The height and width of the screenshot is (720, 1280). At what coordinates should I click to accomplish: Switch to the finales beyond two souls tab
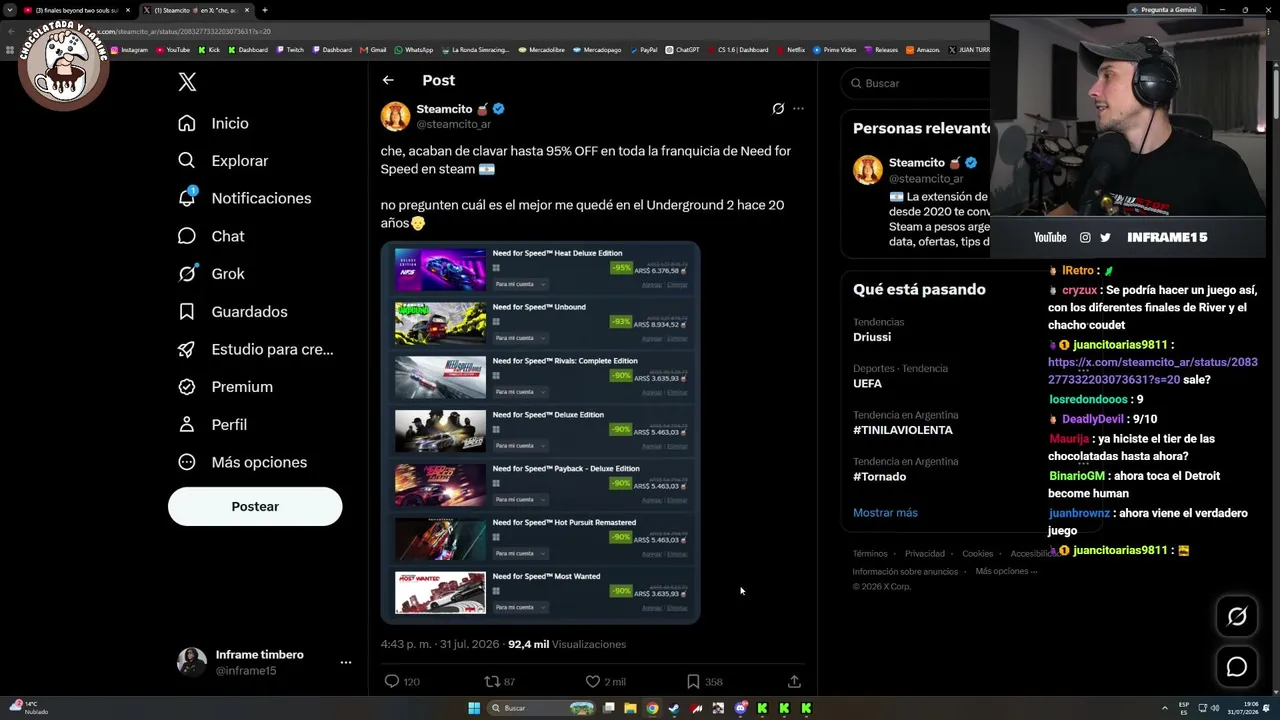(77, 10)
